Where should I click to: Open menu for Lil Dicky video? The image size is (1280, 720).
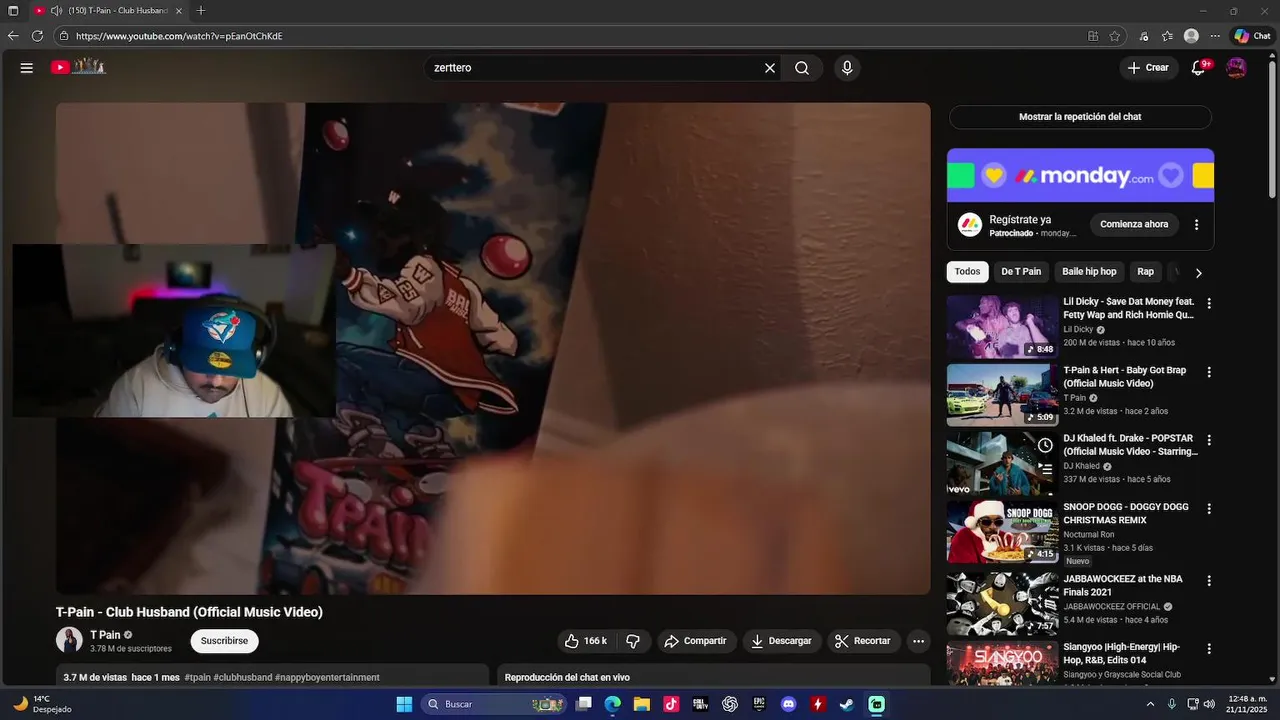point(1209,303)
